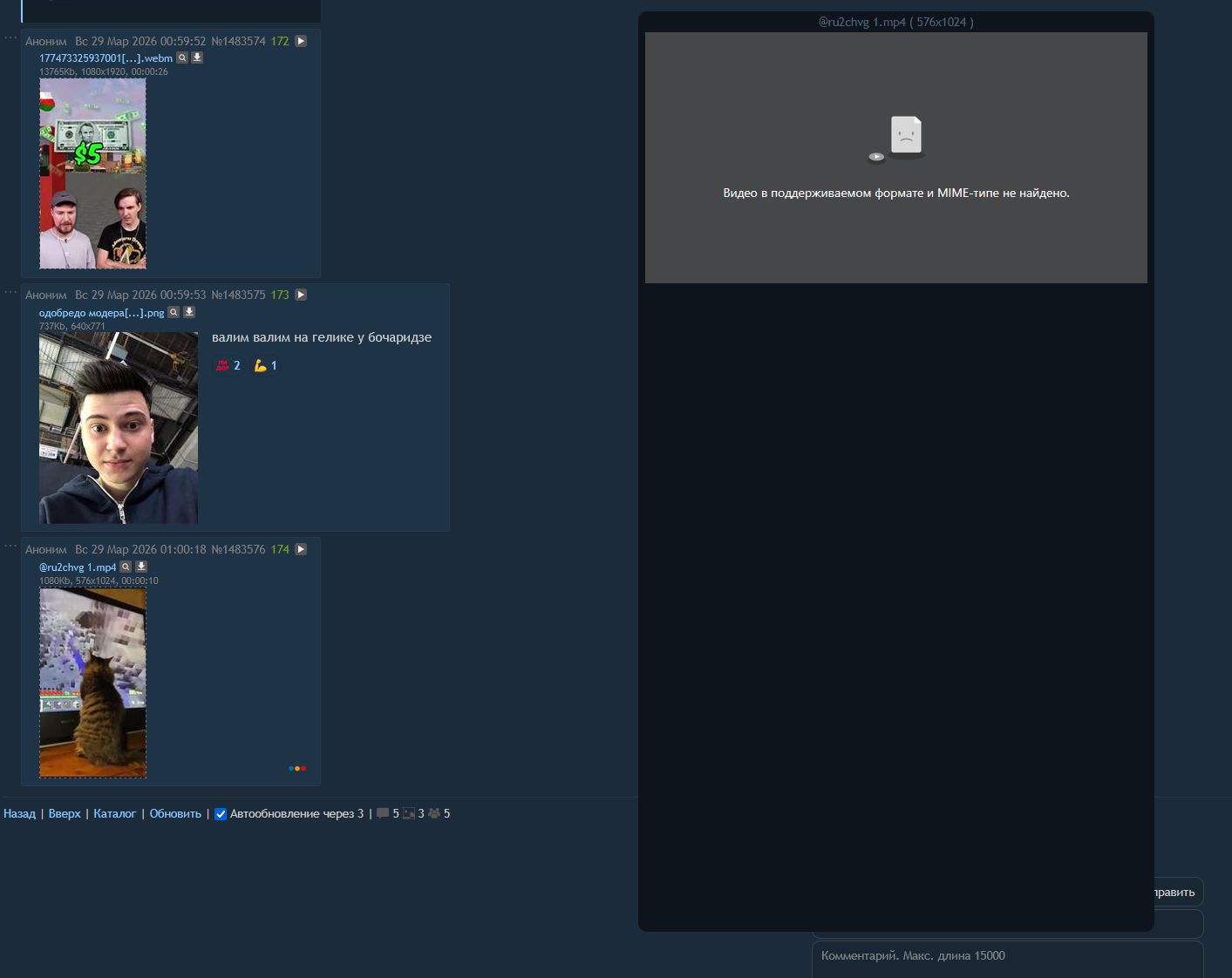Image resolution: width=1232 pixels, height=978 pixels.
Task: Click the Комментарий text input field
Action: pos(1007,957)
